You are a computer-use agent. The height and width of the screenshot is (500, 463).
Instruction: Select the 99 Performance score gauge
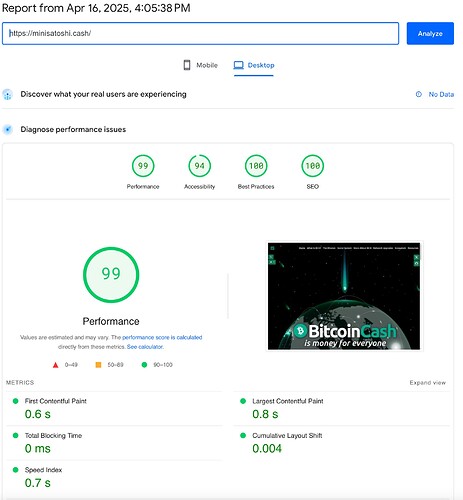(143, 172)
